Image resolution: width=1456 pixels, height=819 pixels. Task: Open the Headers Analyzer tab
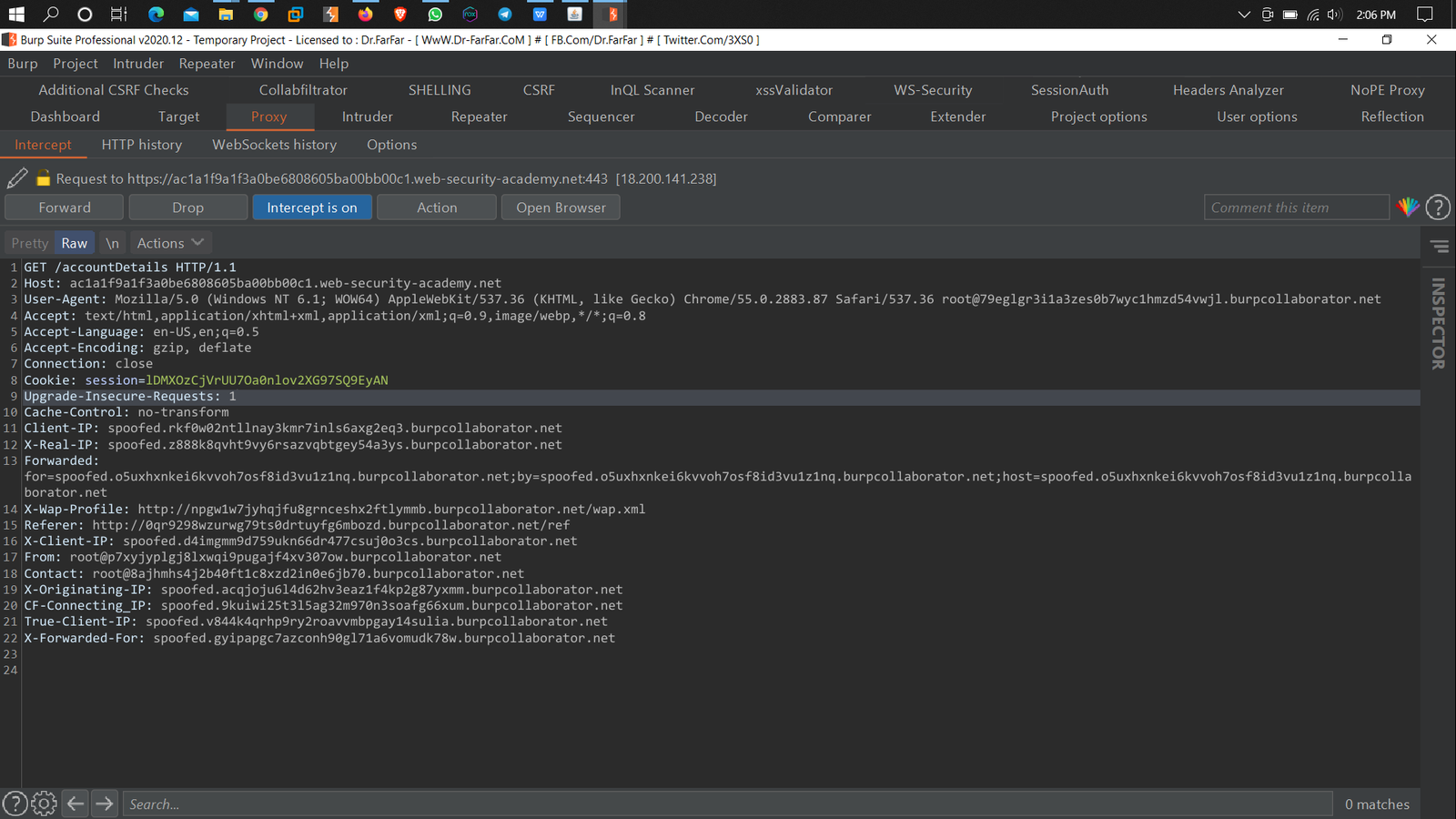click(x=1228, y=90)
